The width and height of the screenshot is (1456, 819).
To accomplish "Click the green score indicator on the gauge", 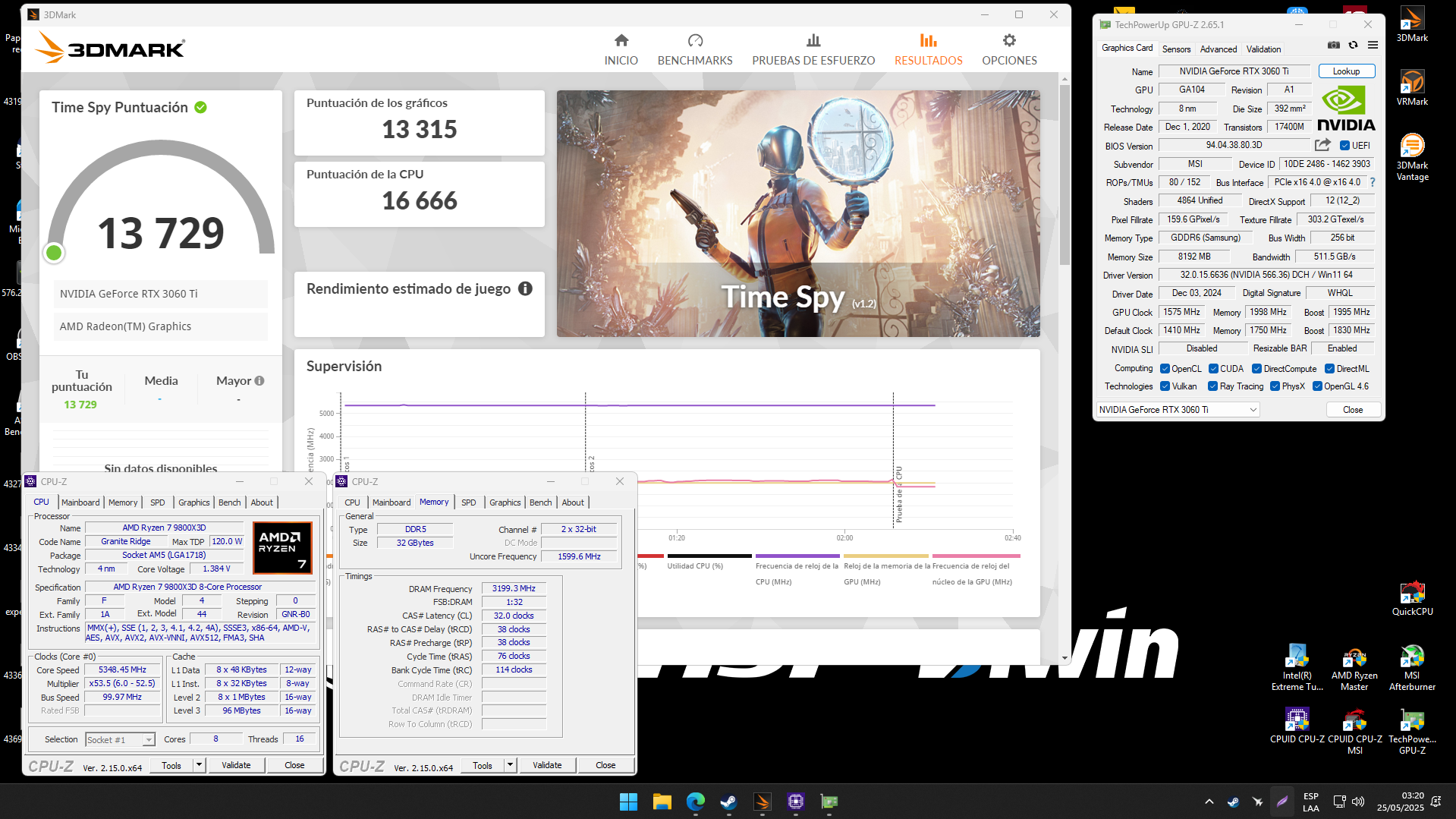I will click(54, 253).
